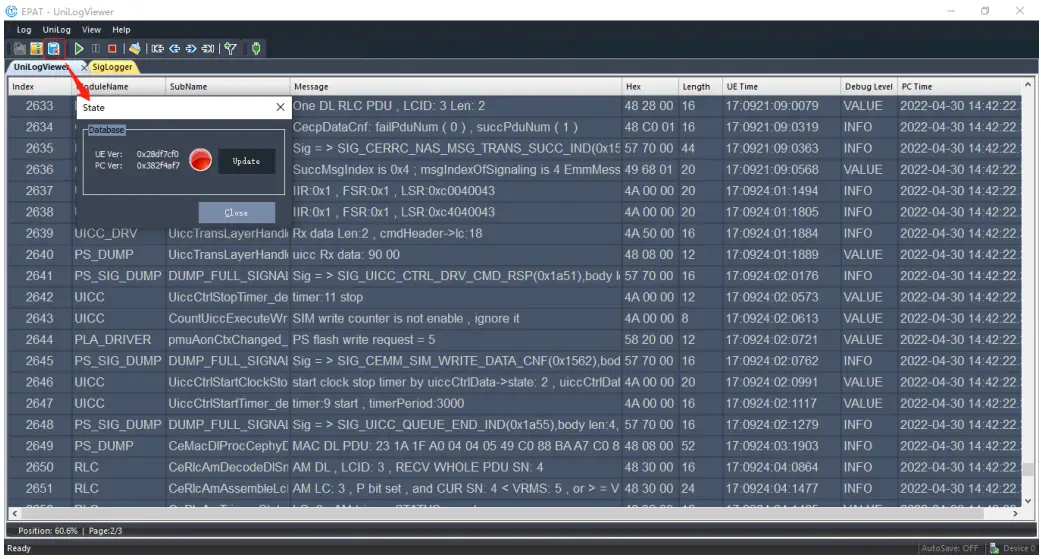The width and height of the screenshot is (1041, 559).
Task: Click the Length column header
Action: pyautogui.click(x=700, y=86)
